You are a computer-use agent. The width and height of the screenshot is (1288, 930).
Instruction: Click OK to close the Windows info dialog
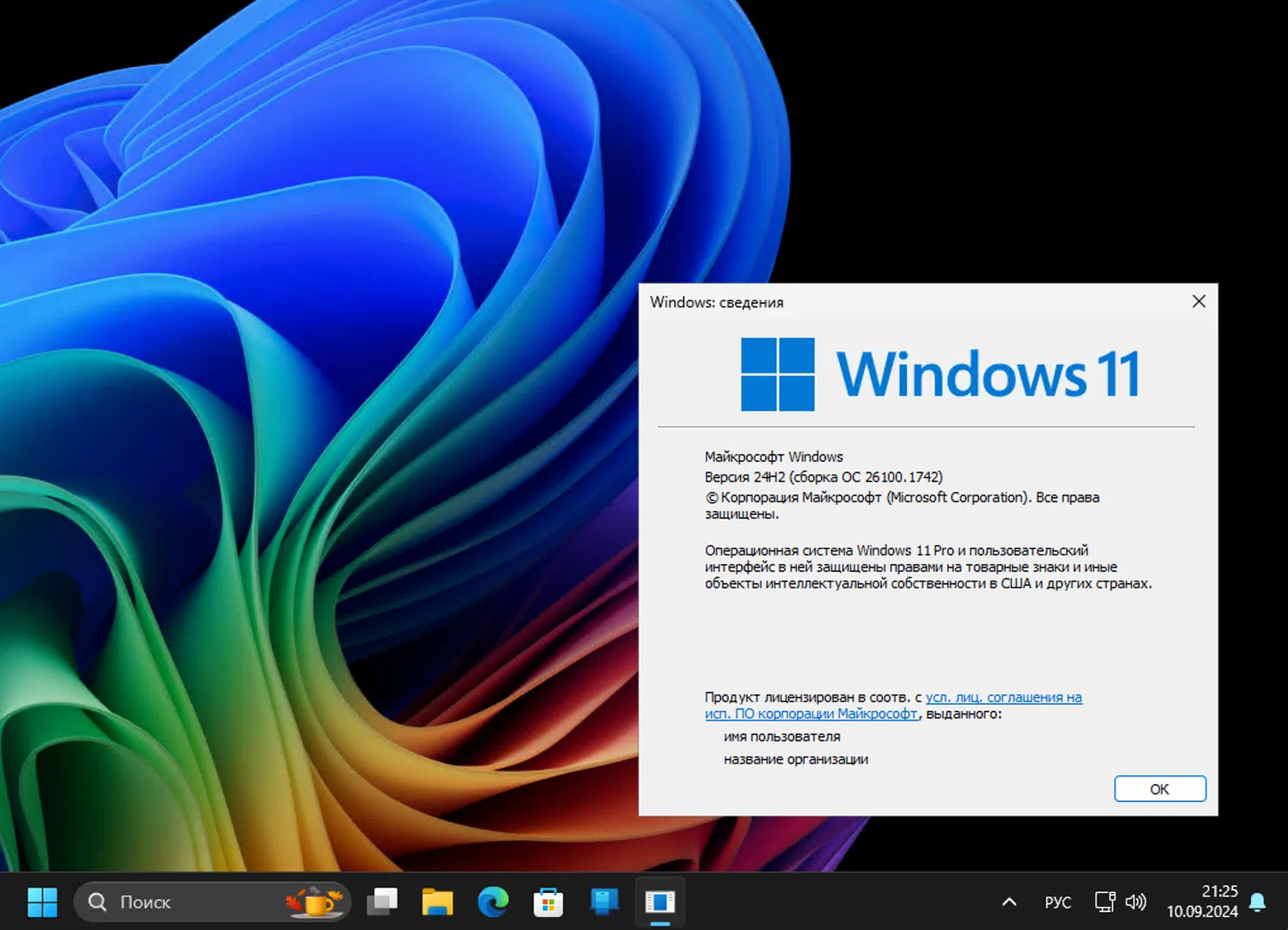click(x=1159, y=788)
